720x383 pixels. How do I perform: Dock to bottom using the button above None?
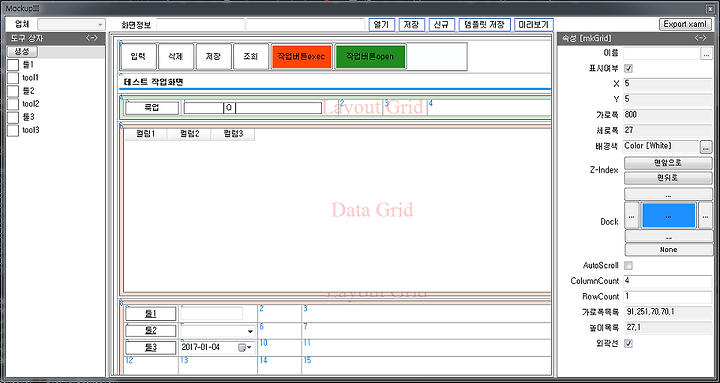669,237
